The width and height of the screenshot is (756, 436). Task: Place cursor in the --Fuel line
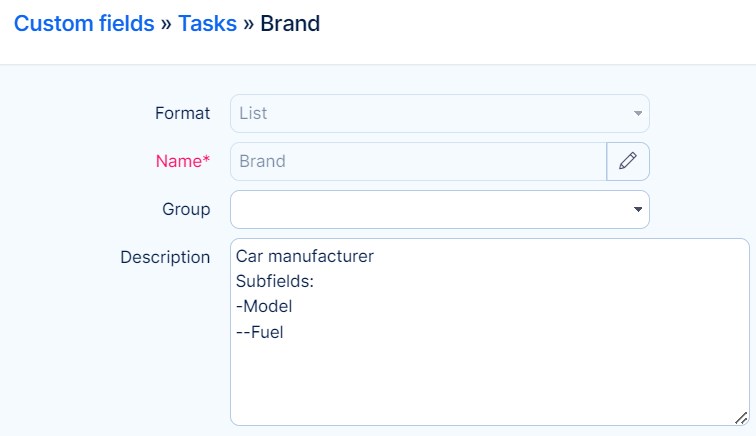pos(260,332)
